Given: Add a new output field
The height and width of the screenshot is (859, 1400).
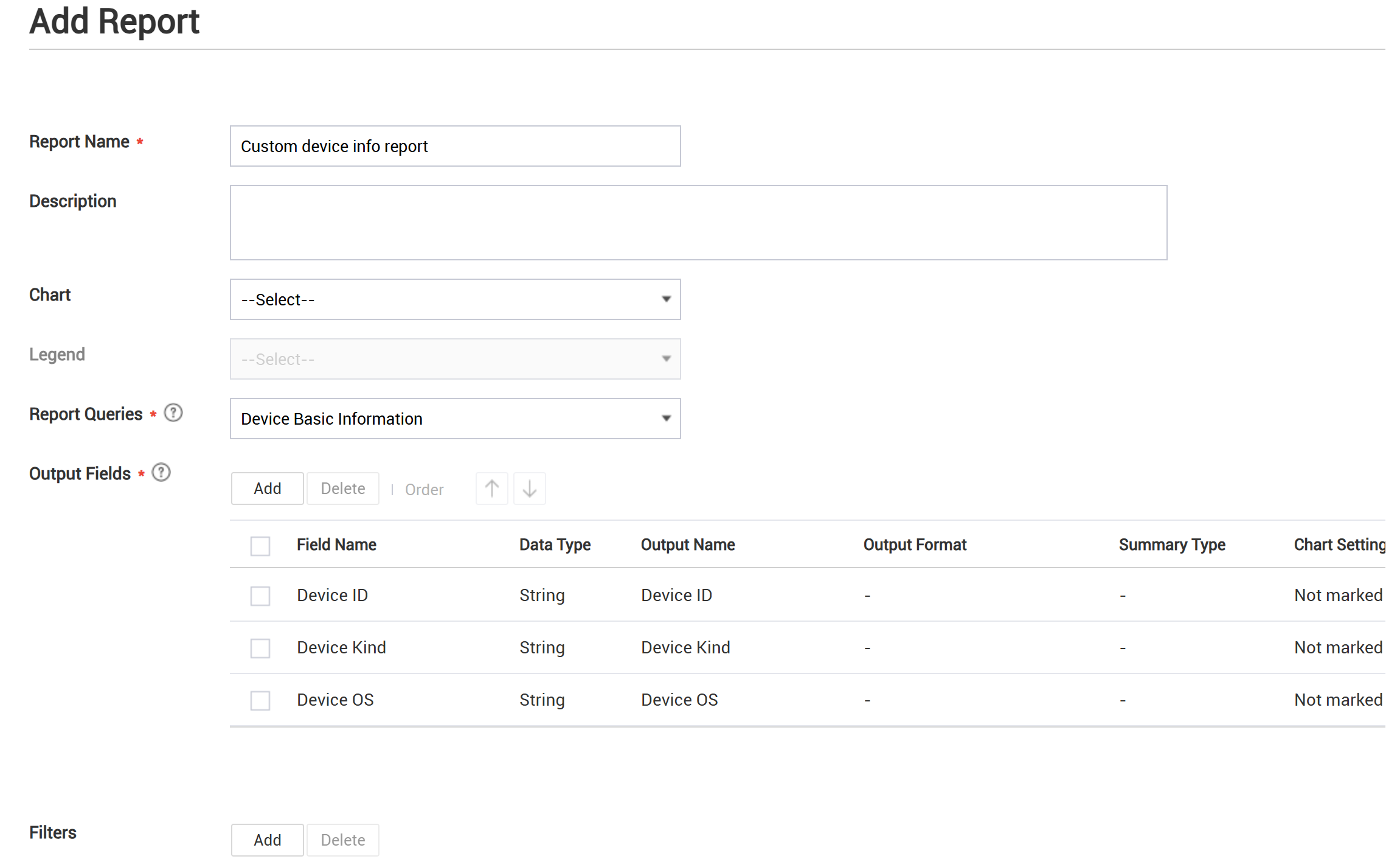Looking at the screenshot, I should (x=267, y=488).
